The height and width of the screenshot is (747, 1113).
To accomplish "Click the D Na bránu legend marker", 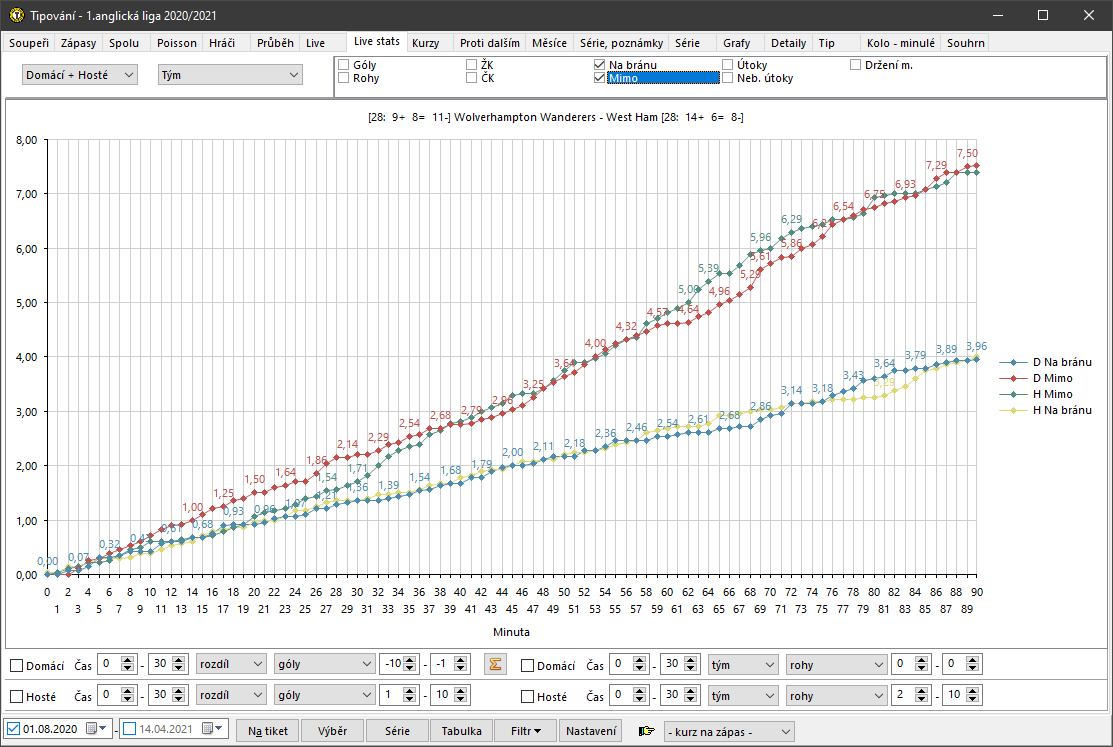I will tap(1013, 362).
